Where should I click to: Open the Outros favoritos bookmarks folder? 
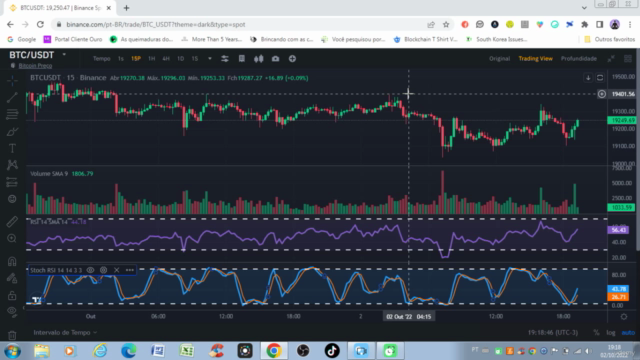tap(610, 39)
